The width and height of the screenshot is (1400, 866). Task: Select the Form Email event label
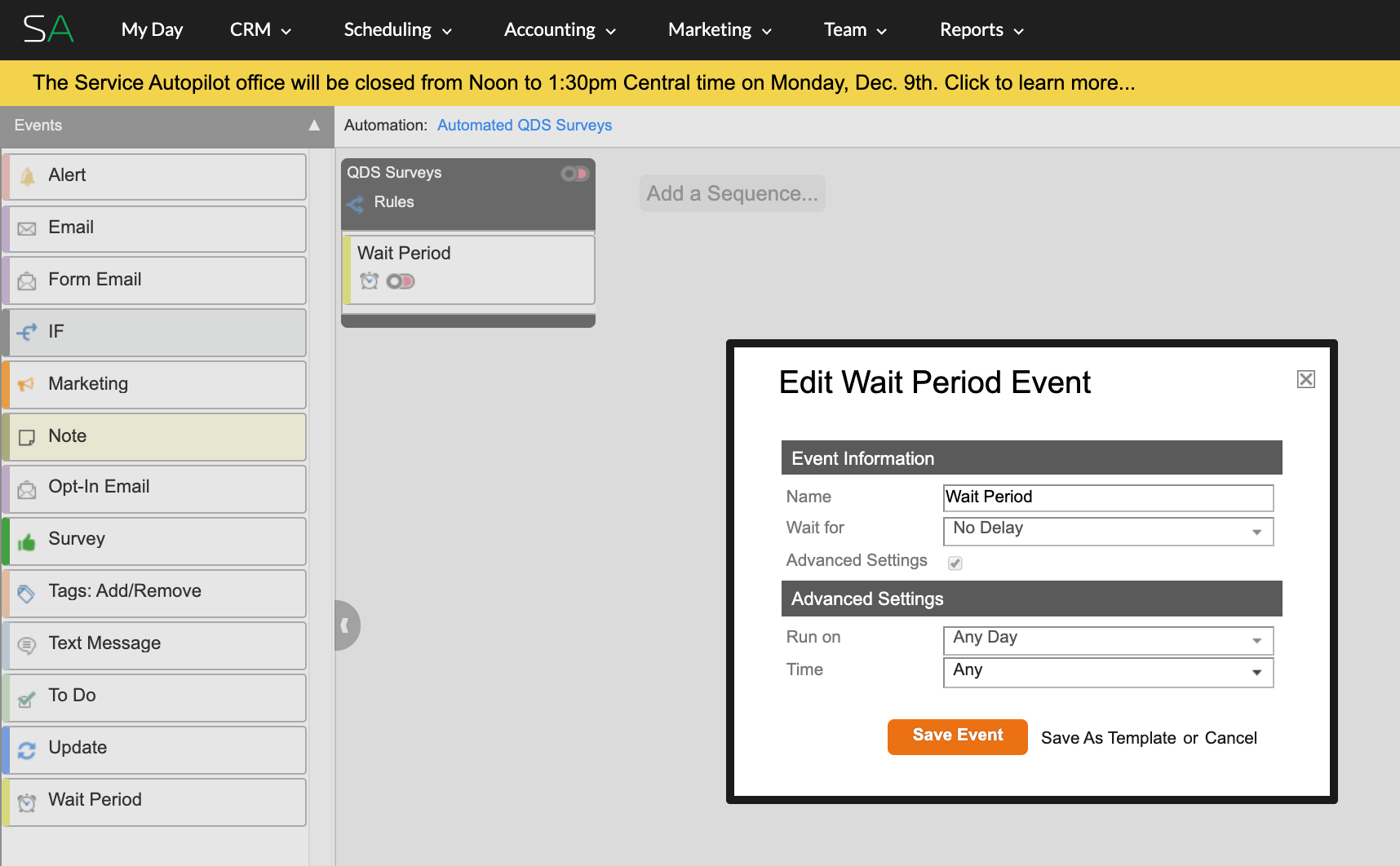tap(95, 280)
